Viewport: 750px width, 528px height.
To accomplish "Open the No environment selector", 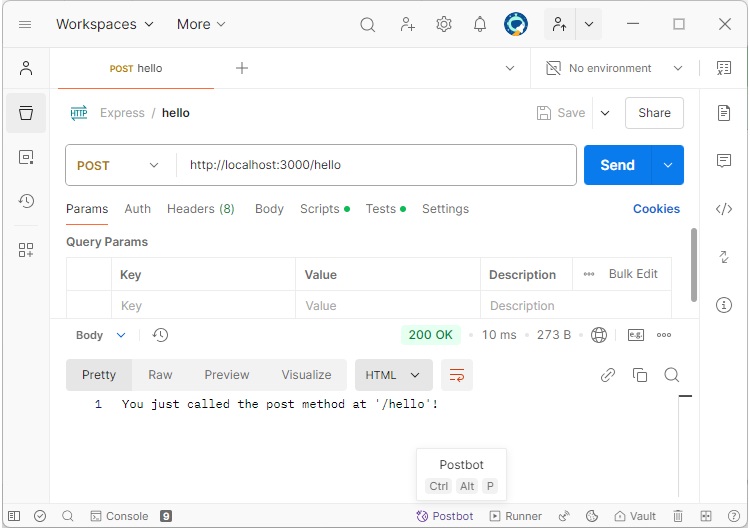I will tap(614, 68).
